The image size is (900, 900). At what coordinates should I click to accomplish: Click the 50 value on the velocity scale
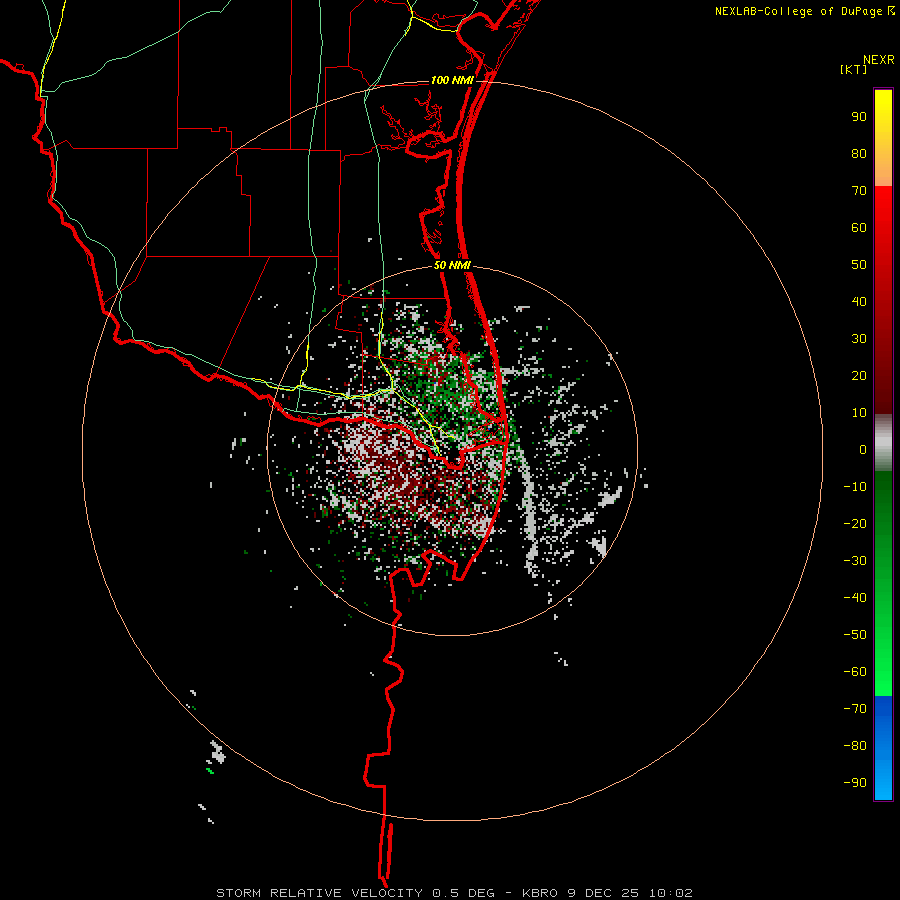click(x=859, y=265)
